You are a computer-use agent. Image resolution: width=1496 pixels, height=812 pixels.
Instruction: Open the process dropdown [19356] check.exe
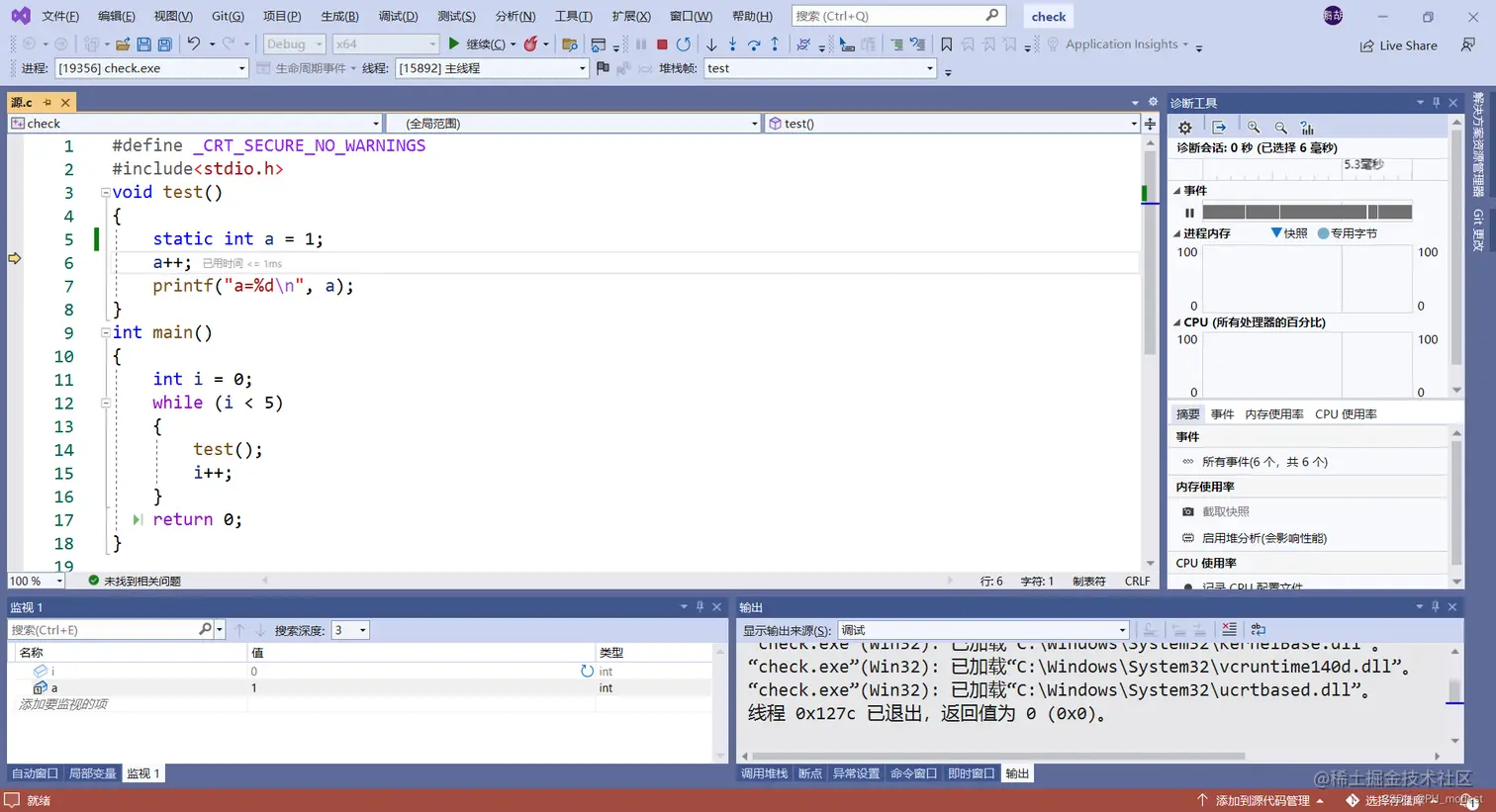click(150, 68)
